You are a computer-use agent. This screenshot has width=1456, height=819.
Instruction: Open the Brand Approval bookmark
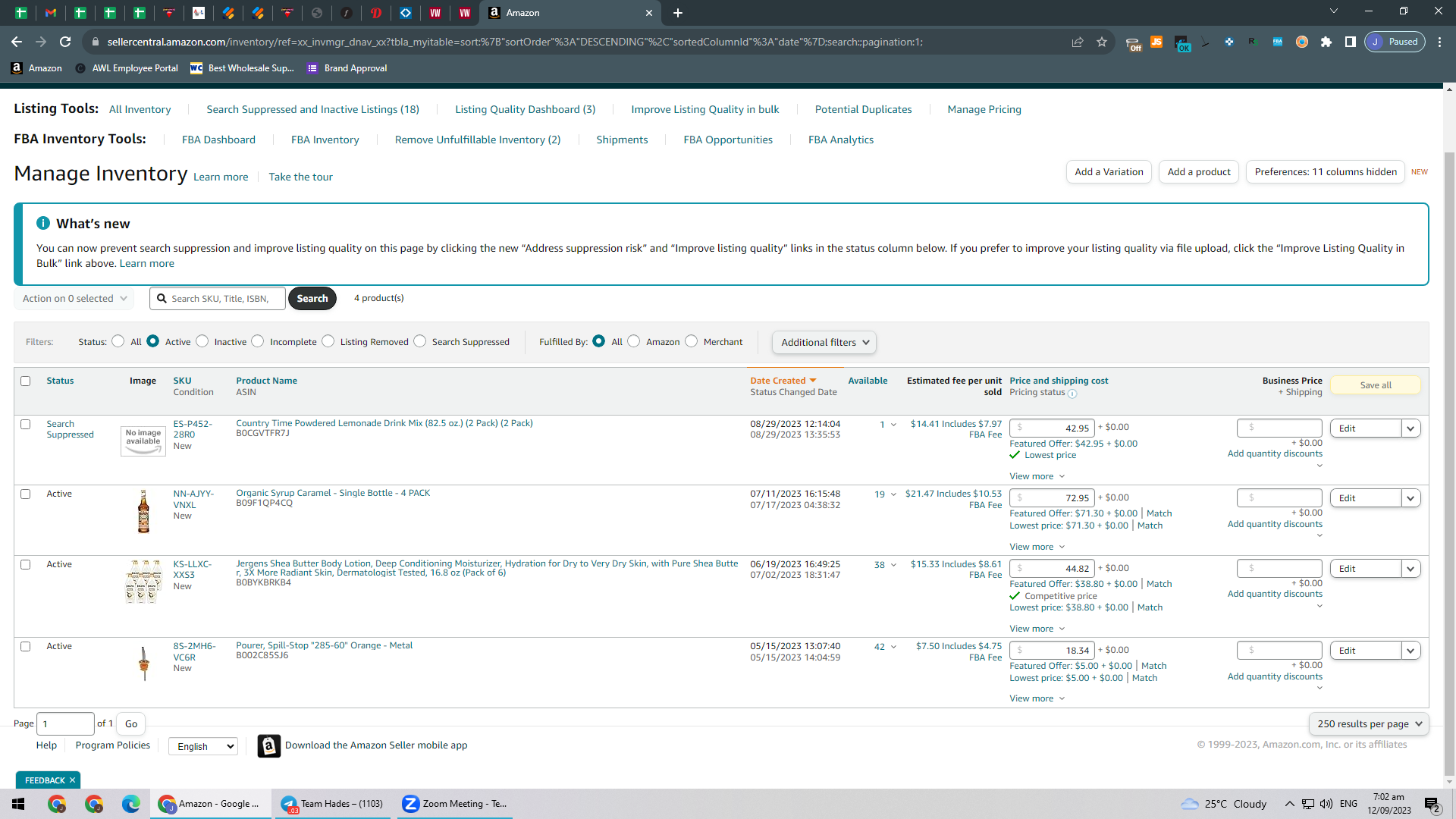coord(347,68)
